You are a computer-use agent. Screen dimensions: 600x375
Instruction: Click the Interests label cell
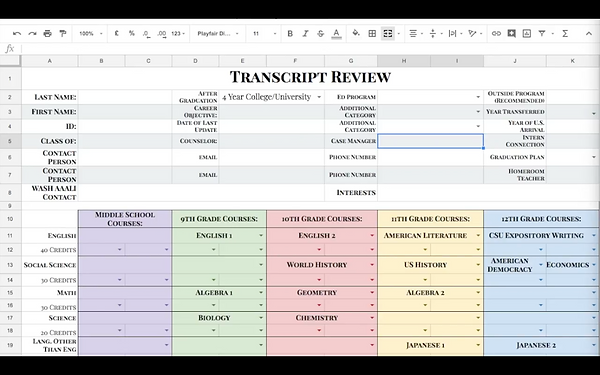click(x=351, y=192)
